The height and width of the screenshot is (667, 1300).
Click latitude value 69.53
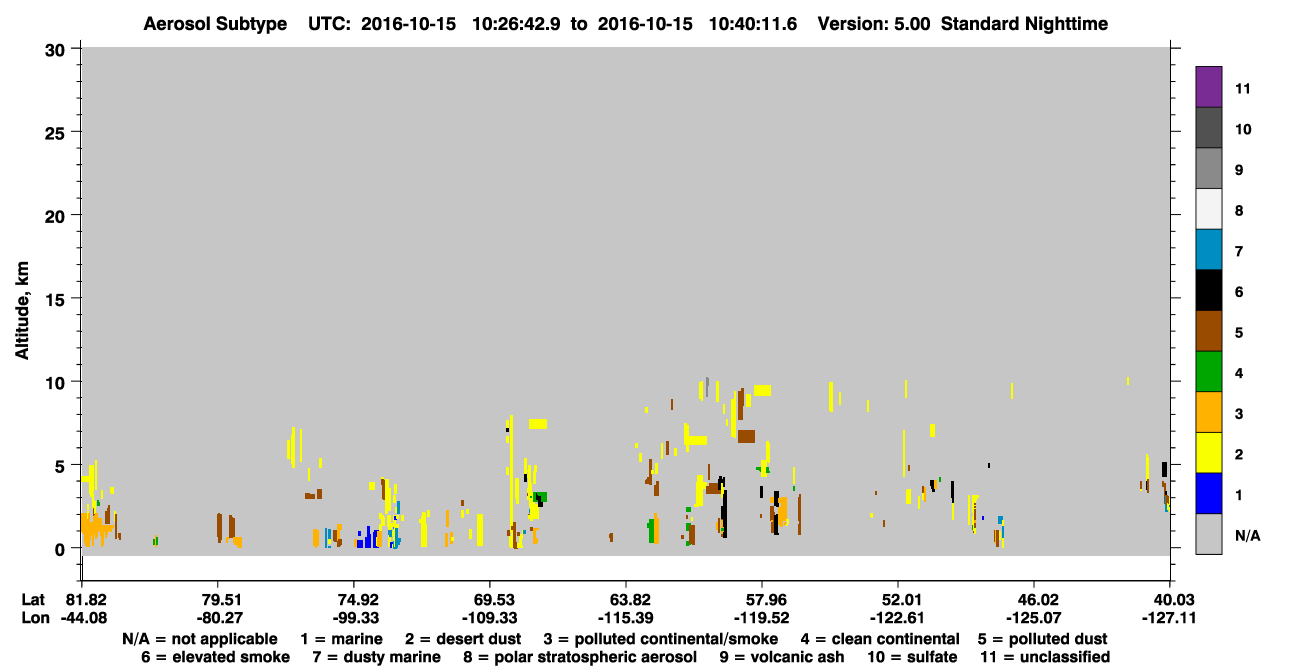(x=490, y=600)
